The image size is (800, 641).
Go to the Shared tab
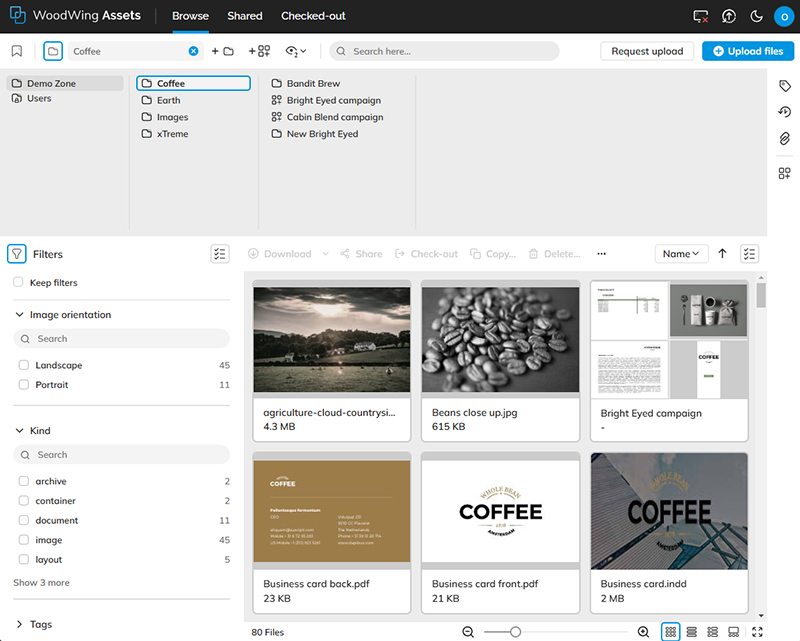tap(245, 16)
